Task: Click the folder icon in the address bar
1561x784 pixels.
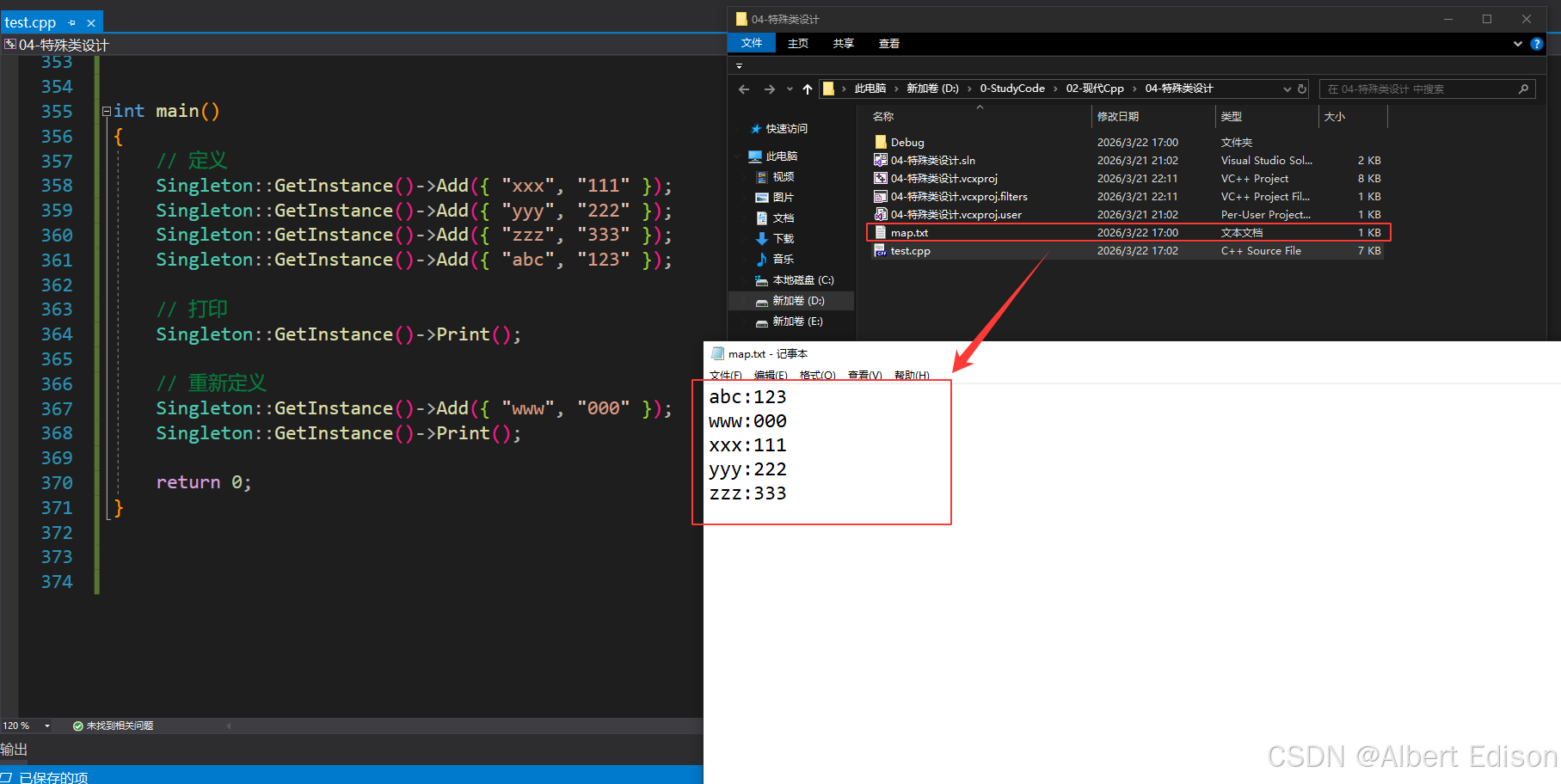Action: pos(828,89)
